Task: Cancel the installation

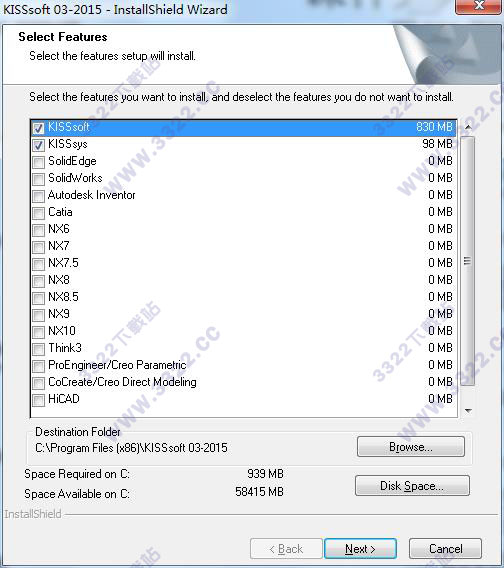Action: coord(446,549)
